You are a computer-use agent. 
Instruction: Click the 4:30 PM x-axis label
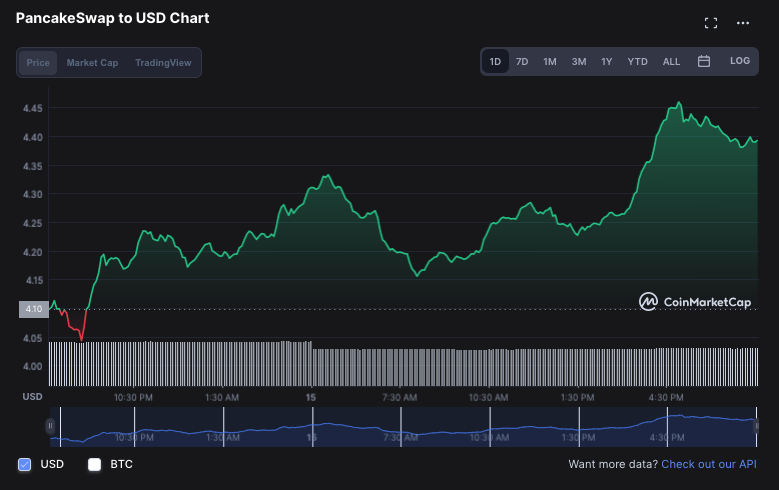(x=666, y=398)
